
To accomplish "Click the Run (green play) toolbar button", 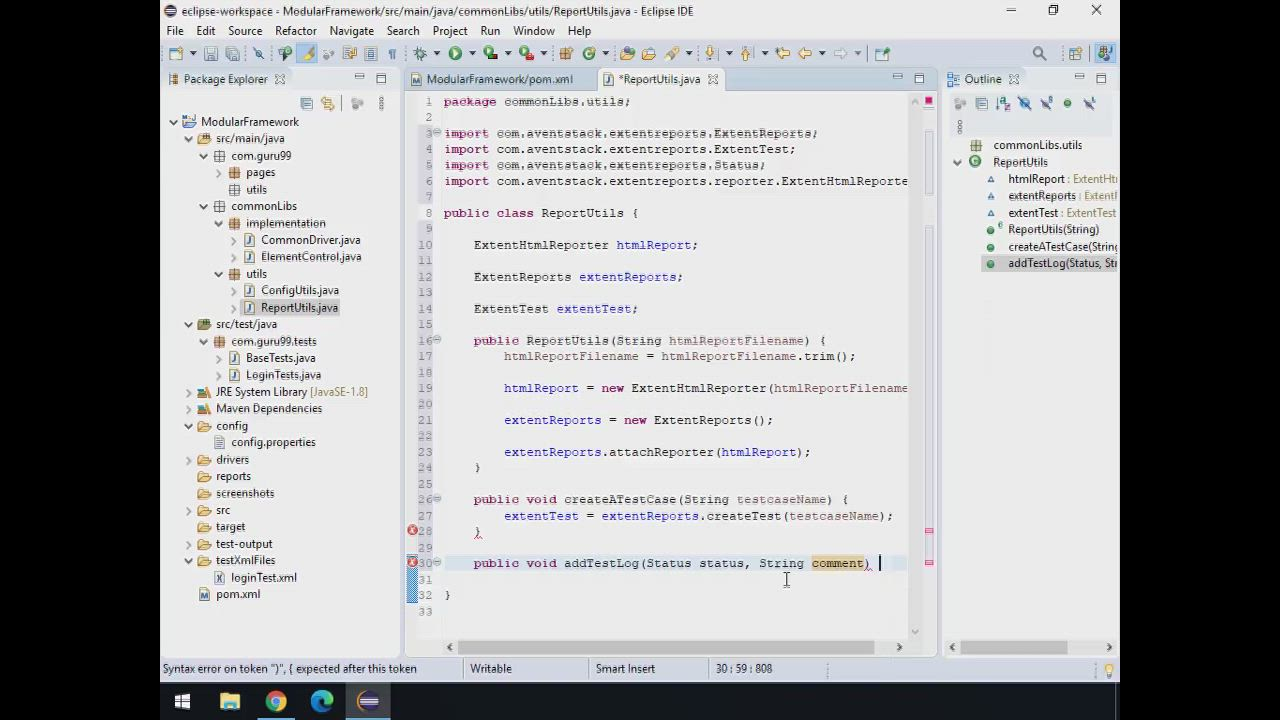I will tap(455, 53).
